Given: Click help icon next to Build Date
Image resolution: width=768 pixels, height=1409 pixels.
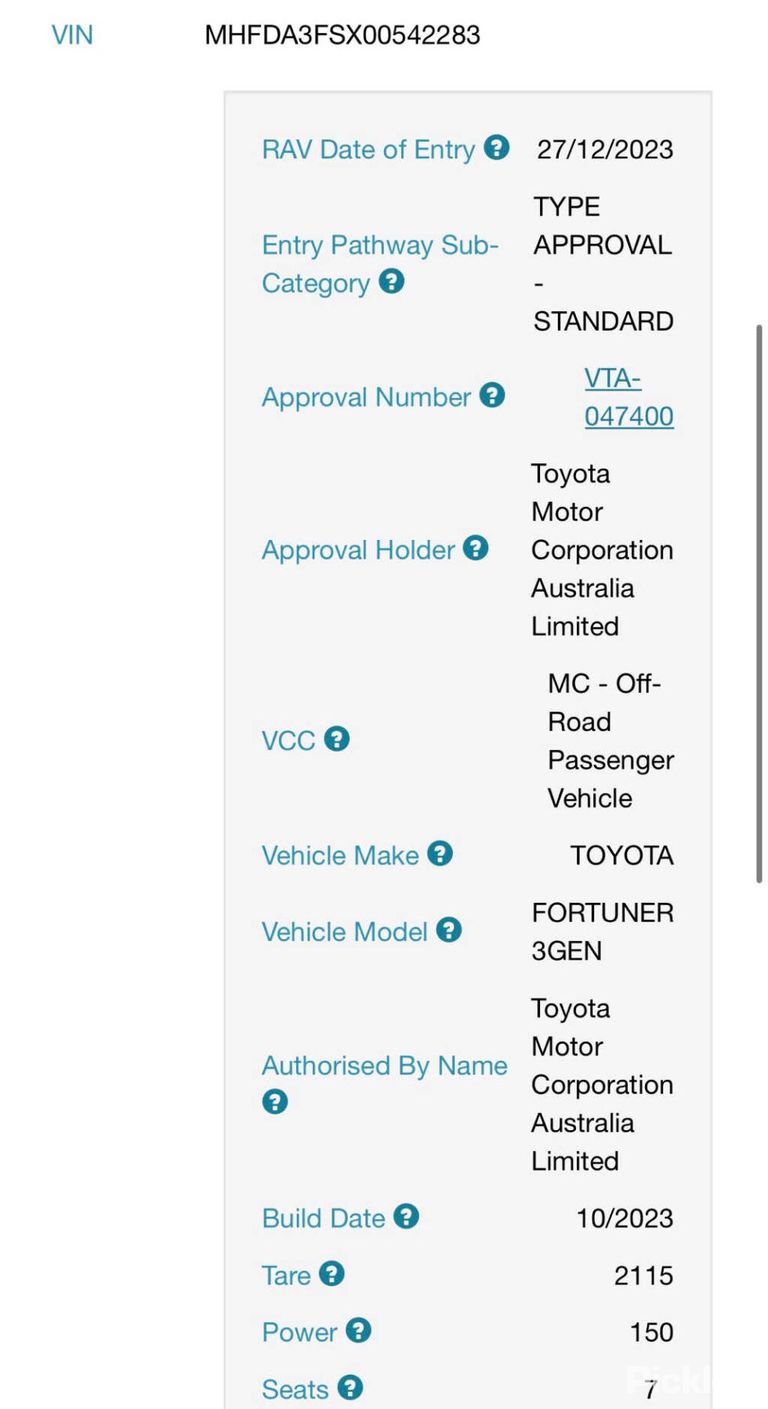Looking at the screenshot, I should (x=406, y=1217).
